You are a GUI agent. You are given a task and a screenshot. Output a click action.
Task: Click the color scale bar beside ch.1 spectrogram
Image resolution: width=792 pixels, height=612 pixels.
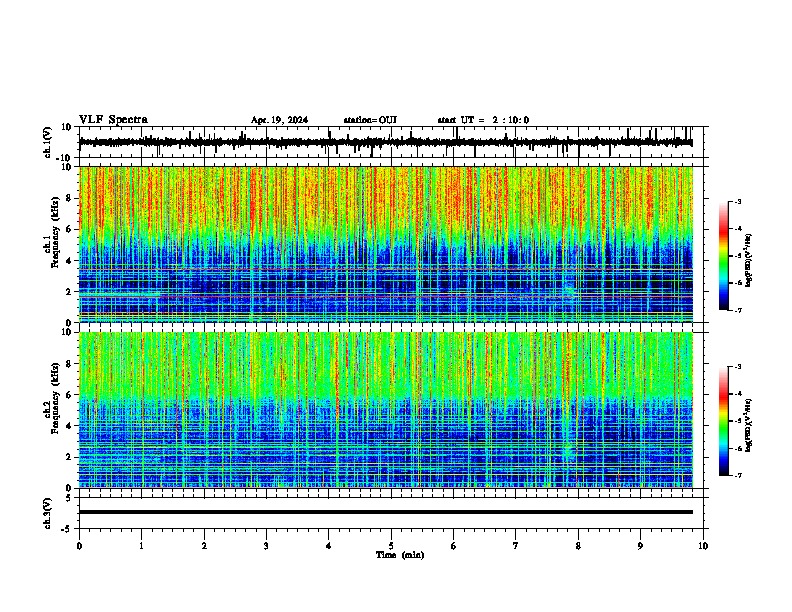click(x=723, y=256)
